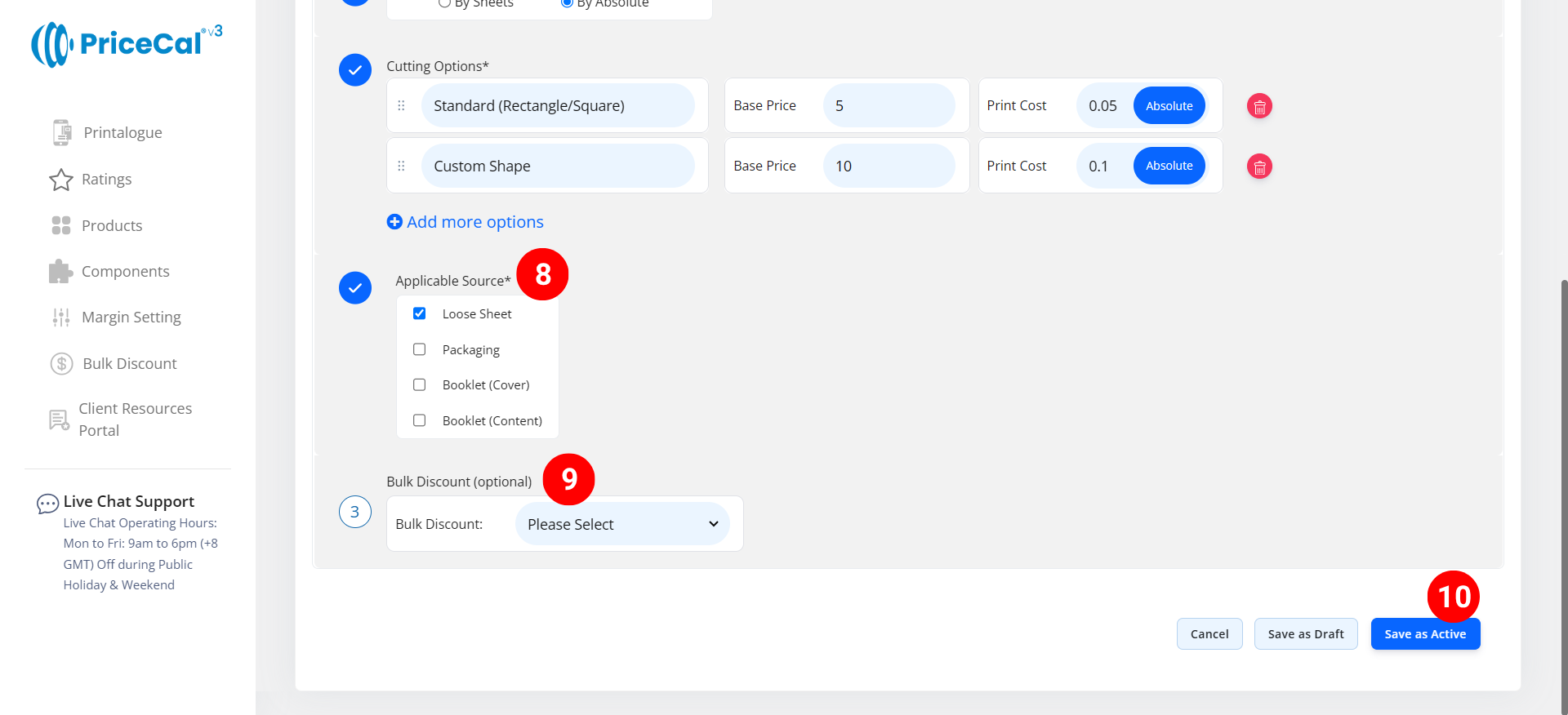Click Base Price field containing 10
The height and width of the screenshot is (715, 1568).
pyautogui.click(x=888, y=166)
